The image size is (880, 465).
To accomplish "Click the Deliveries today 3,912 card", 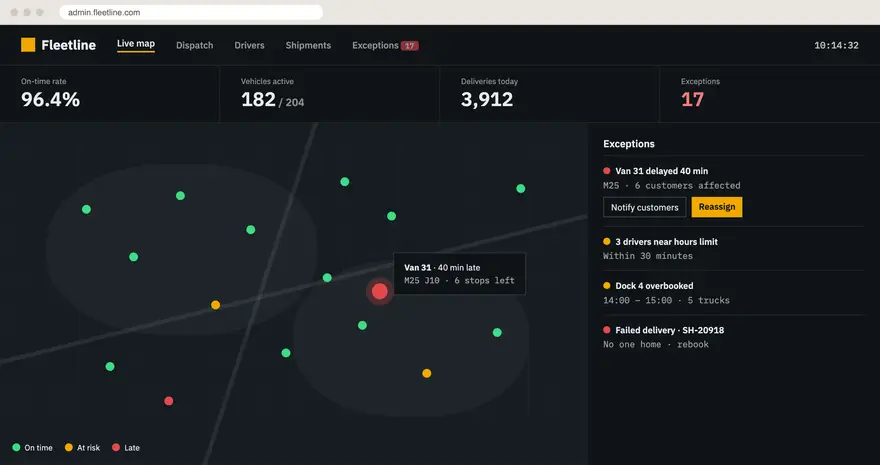I will pos(549,94).
